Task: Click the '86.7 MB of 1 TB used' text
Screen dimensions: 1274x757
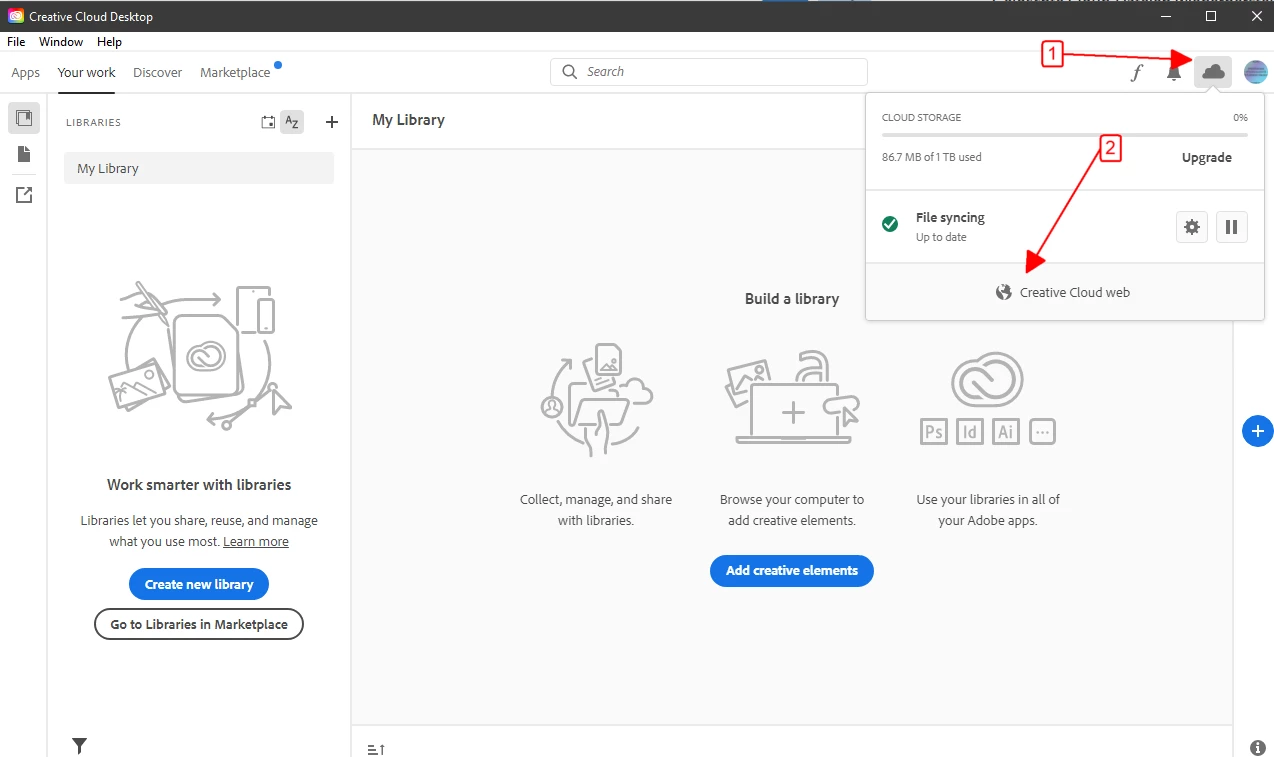Action: 932,157
